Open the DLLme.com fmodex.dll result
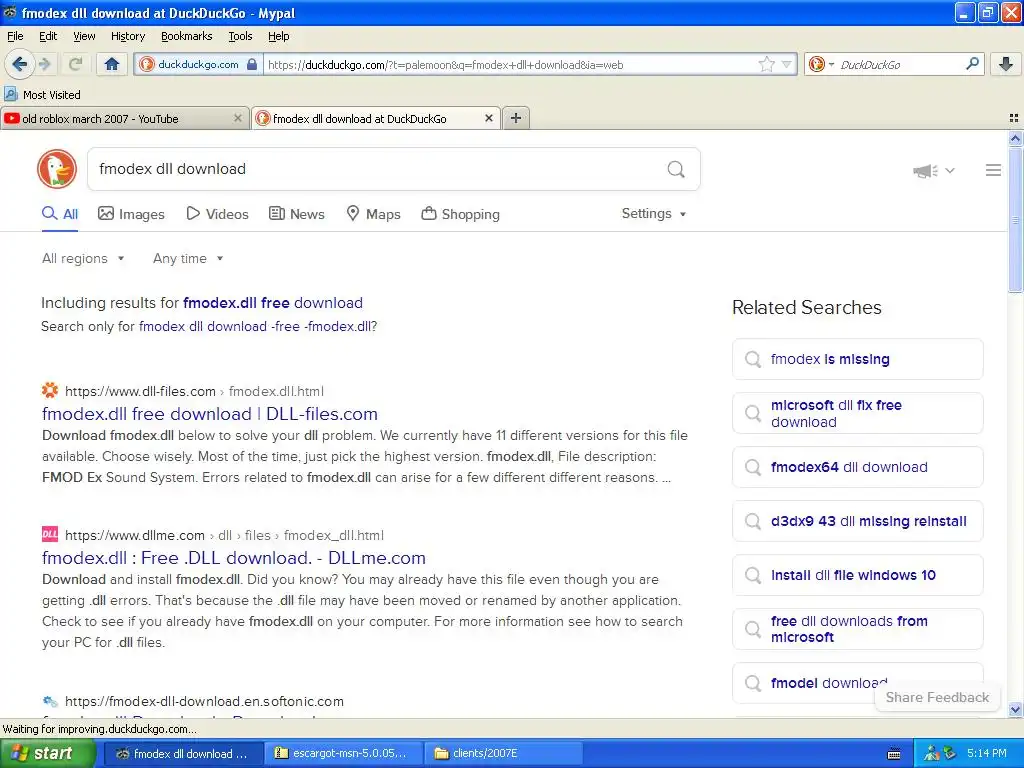This screenshot has height=768, width=1024. click(x=234, y=558)
